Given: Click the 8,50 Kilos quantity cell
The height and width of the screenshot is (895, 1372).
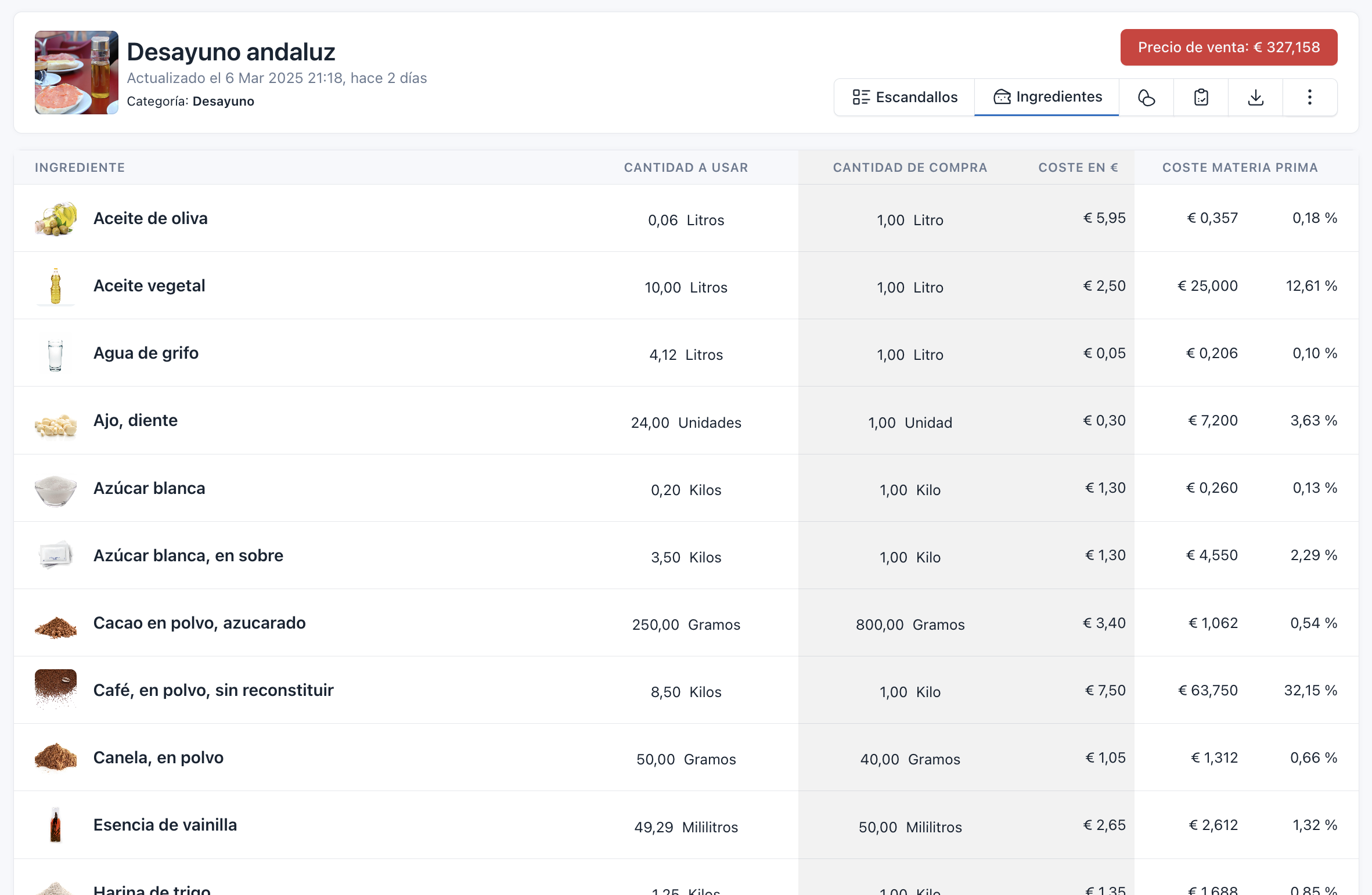Looking at the screenshot, I should tap(686, 692).
